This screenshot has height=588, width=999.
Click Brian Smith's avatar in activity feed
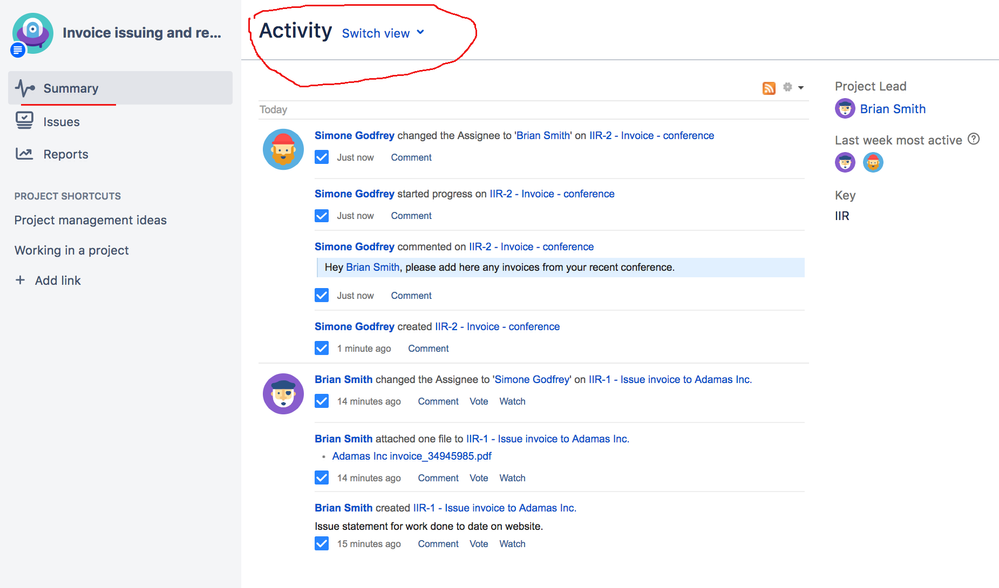[283, 394]
